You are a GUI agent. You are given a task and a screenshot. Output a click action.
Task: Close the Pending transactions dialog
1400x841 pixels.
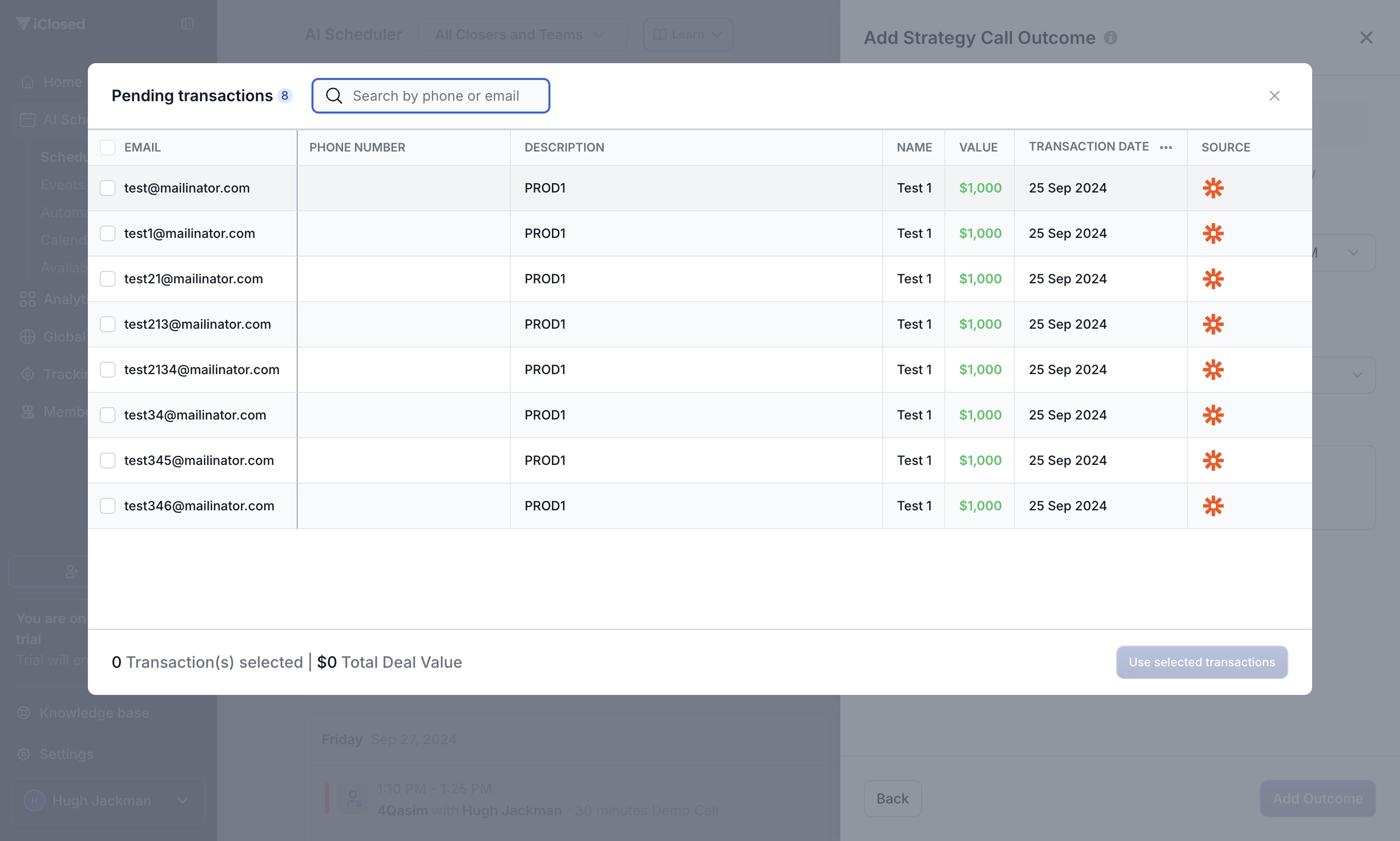click(1274, 96)
